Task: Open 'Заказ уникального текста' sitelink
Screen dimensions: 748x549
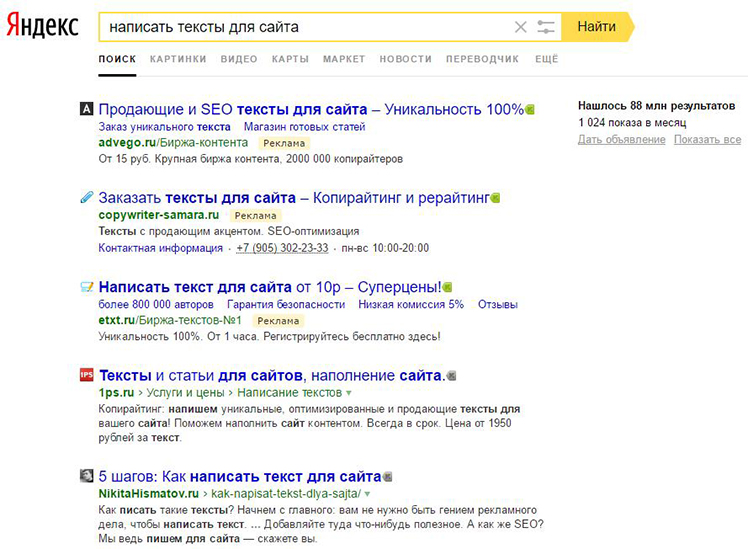Action: click(165, 127)
